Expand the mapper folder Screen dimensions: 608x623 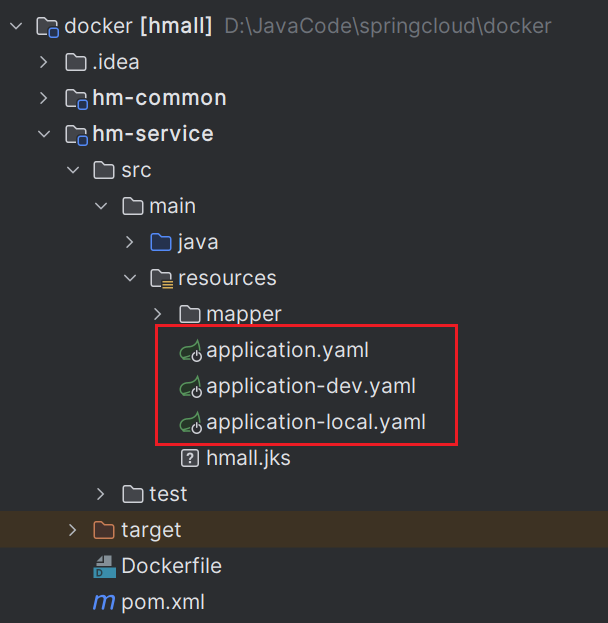pyautogui.click(x=157, y=314)
